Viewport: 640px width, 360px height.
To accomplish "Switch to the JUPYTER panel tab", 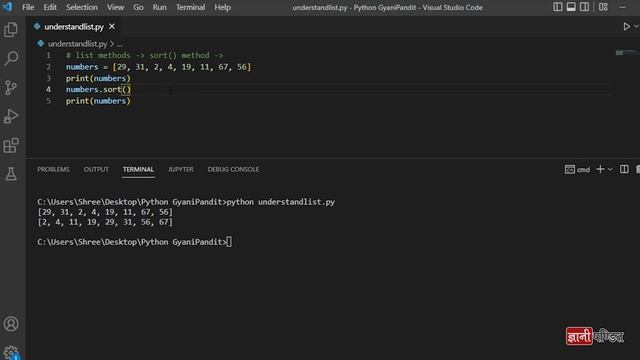I will point(181,169).
